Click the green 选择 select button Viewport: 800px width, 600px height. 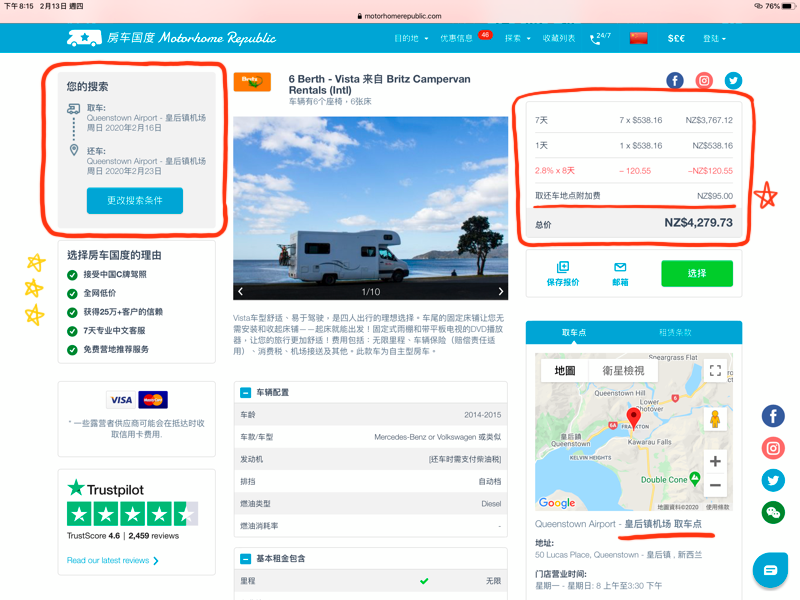(696, 273)
